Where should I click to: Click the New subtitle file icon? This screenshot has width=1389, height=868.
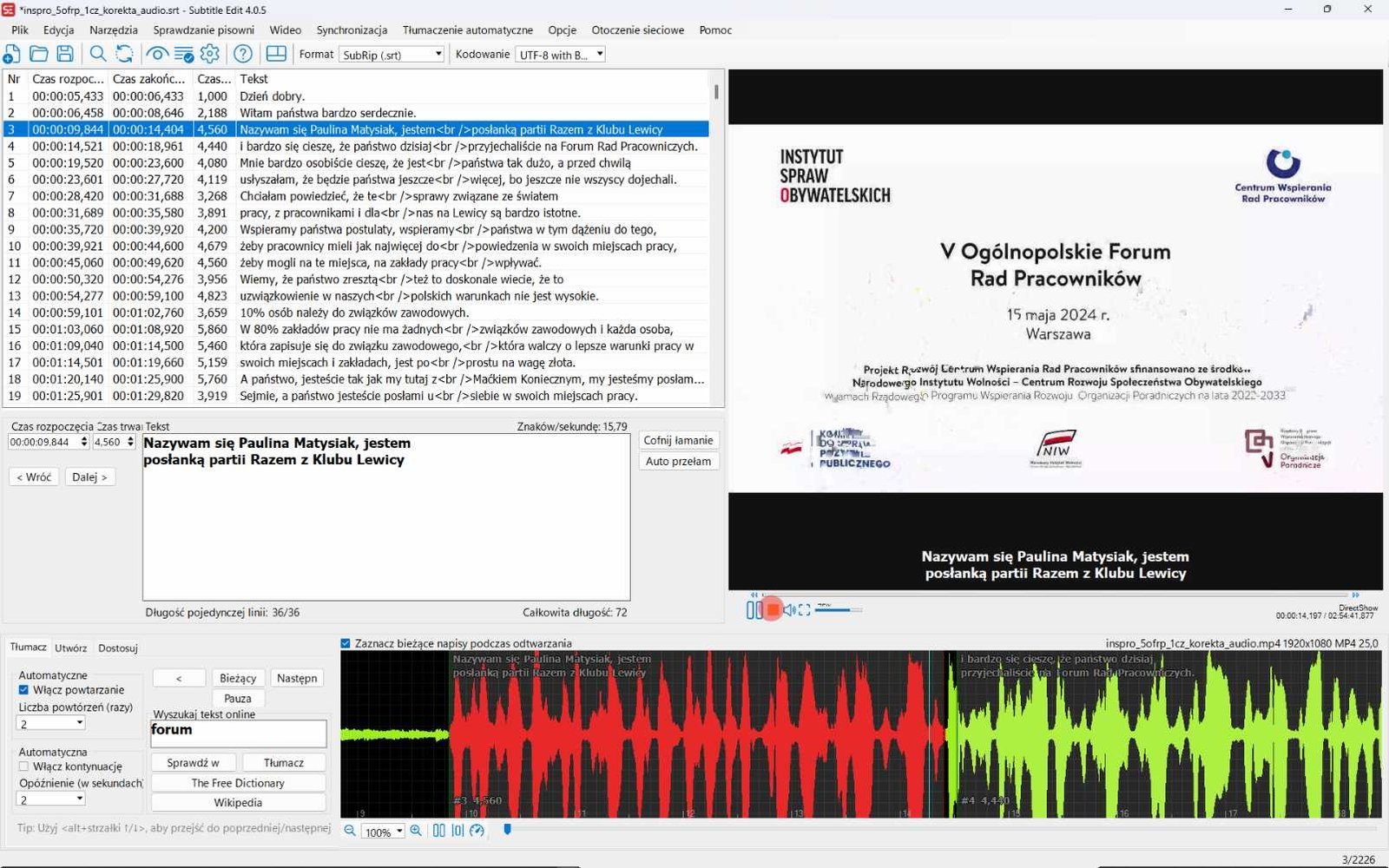pos(12,54)
